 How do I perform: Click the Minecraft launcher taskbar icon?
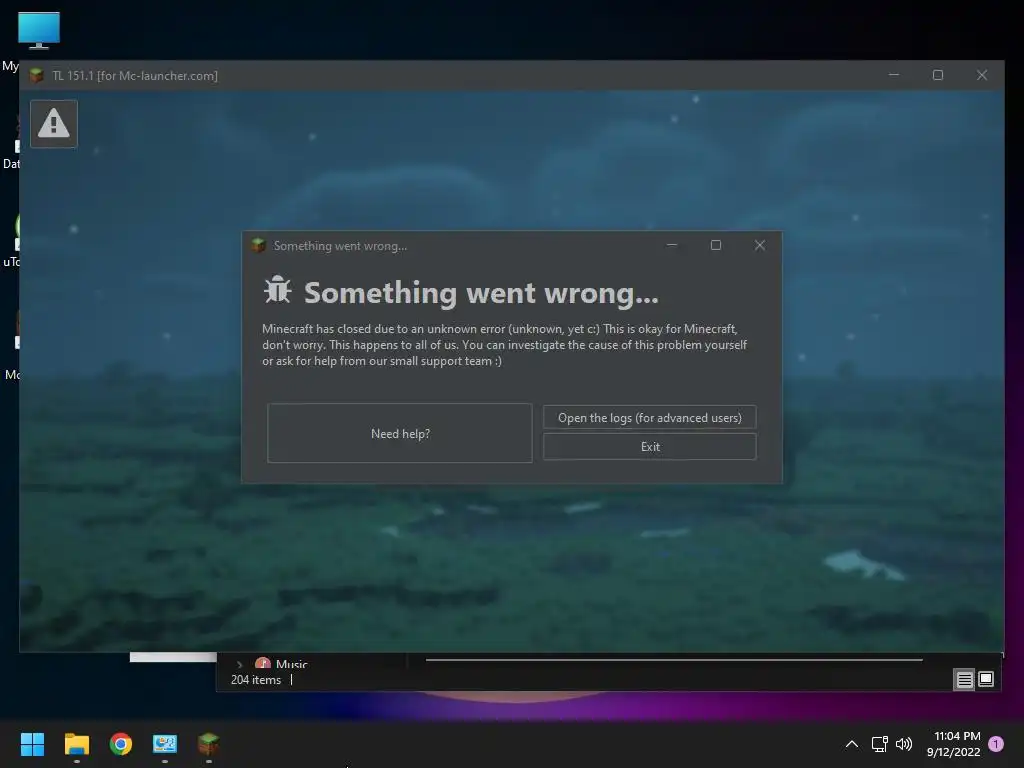click(x=208, y=744)
